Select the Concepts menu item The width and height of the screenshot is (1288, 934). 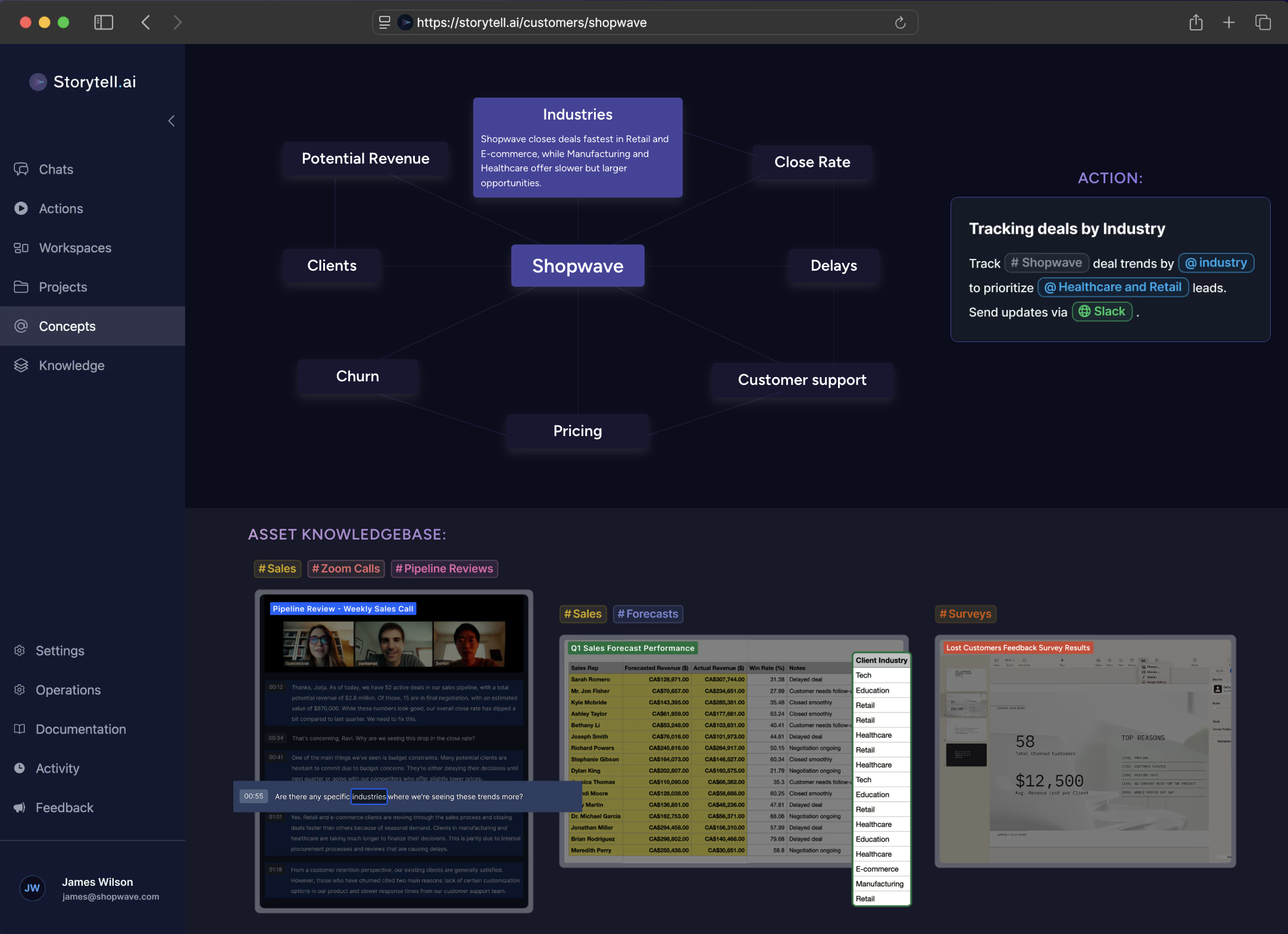(x=67, y=327)
